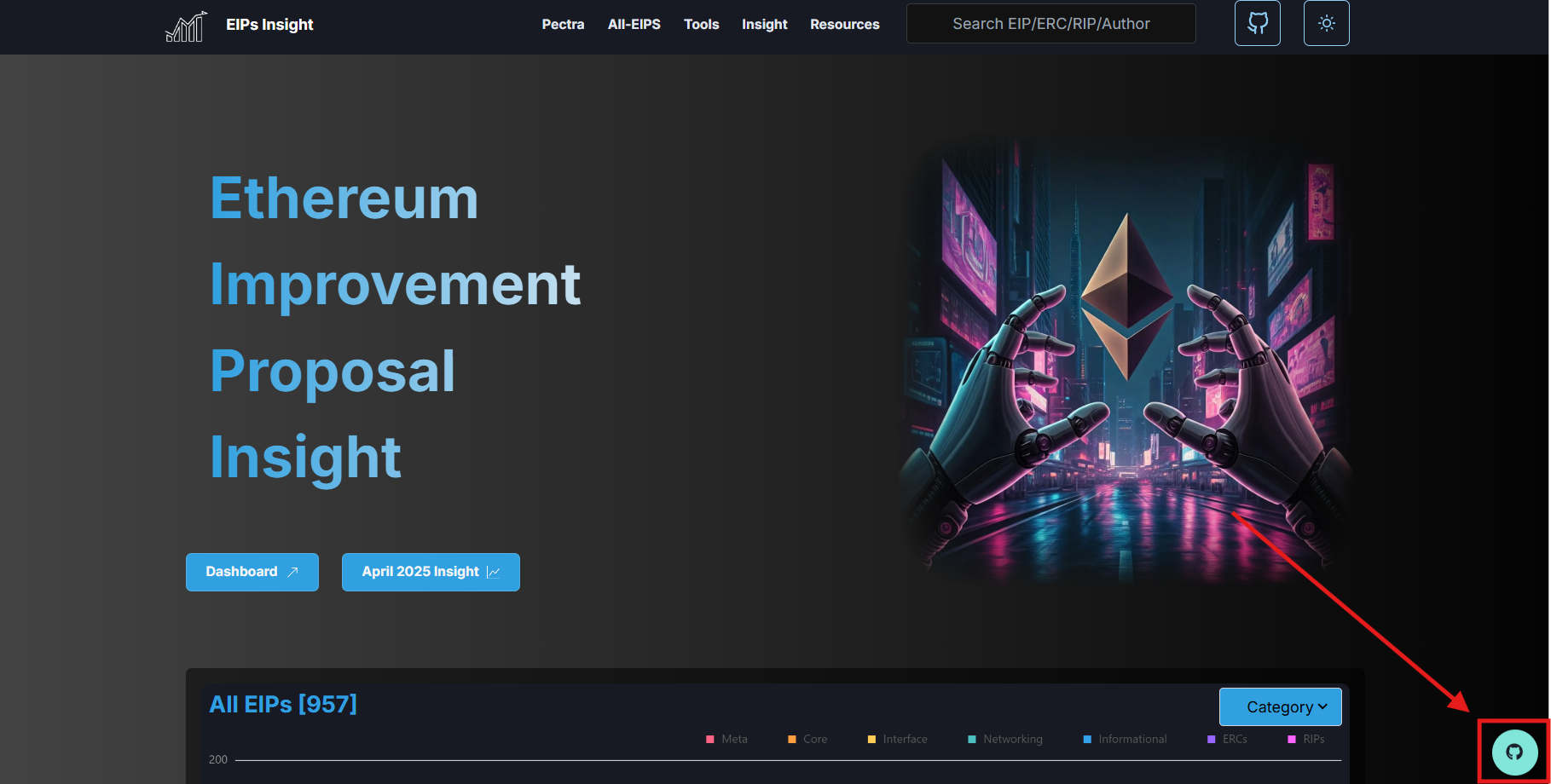Toggle the Core legend item

click(x=807, y=739)
